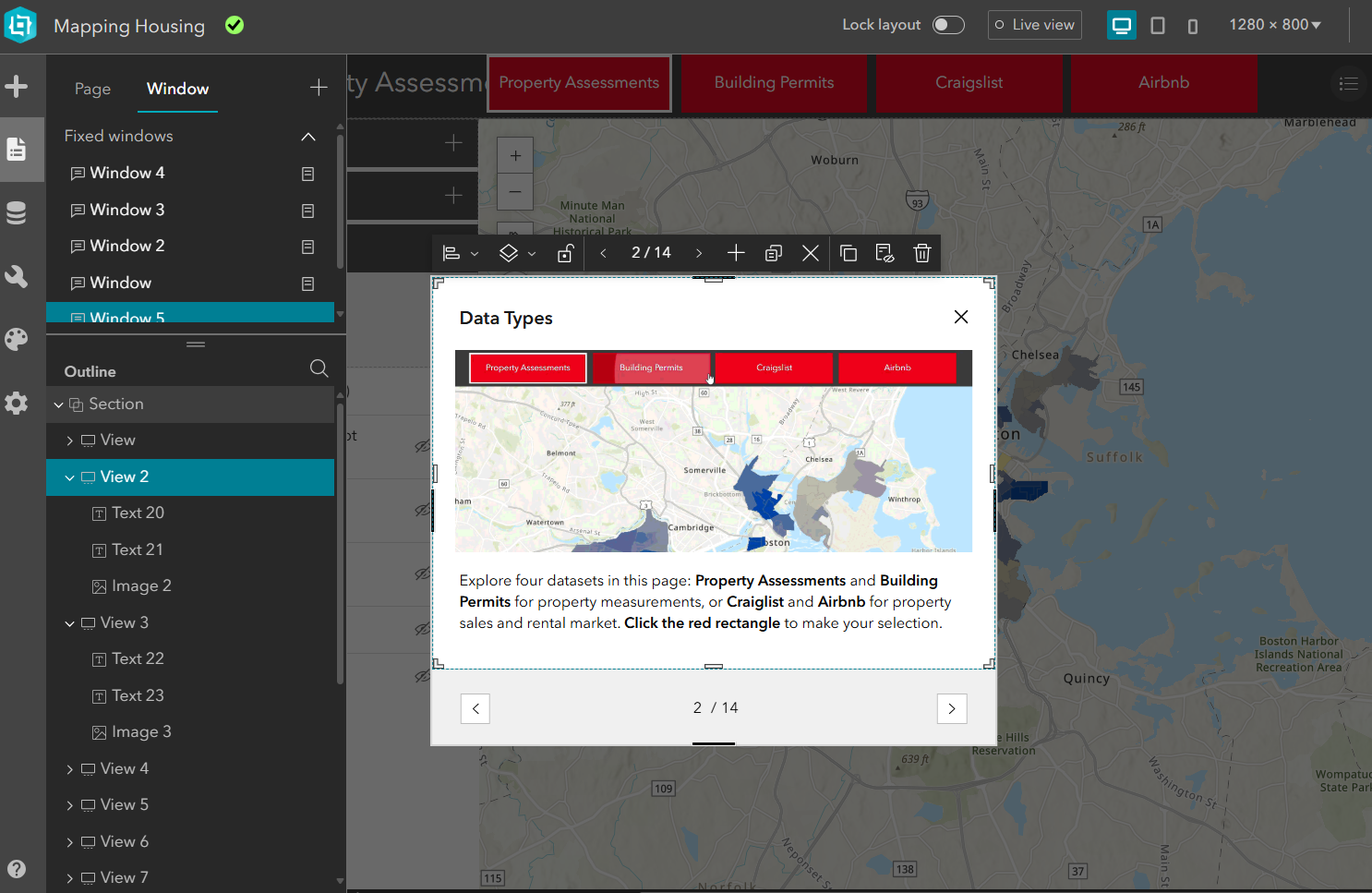Open the list icon right of Airbnb
1372x893 pixels.
1348,84
